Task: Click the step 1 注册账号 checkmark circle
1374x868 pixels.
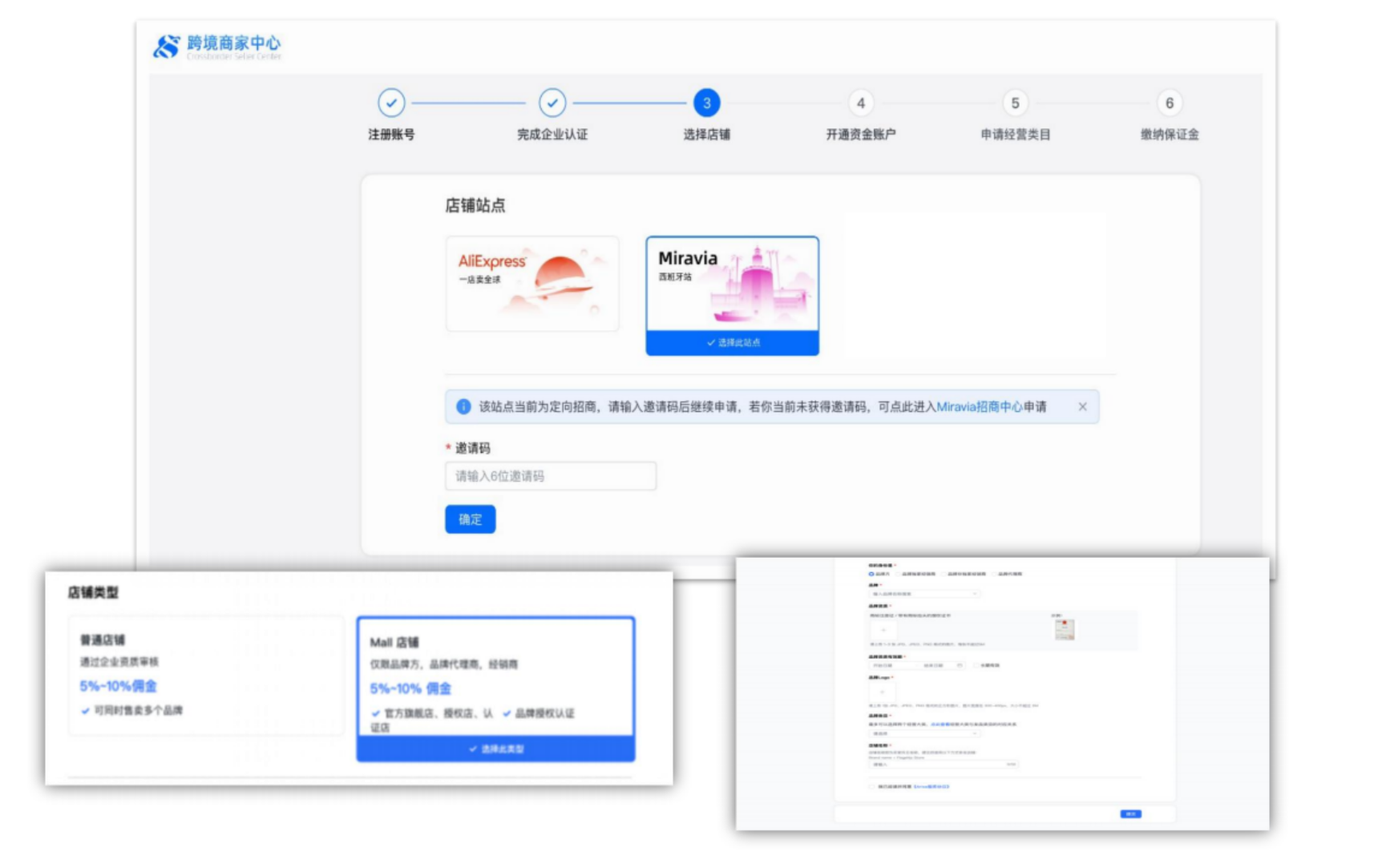Action: 391,103
